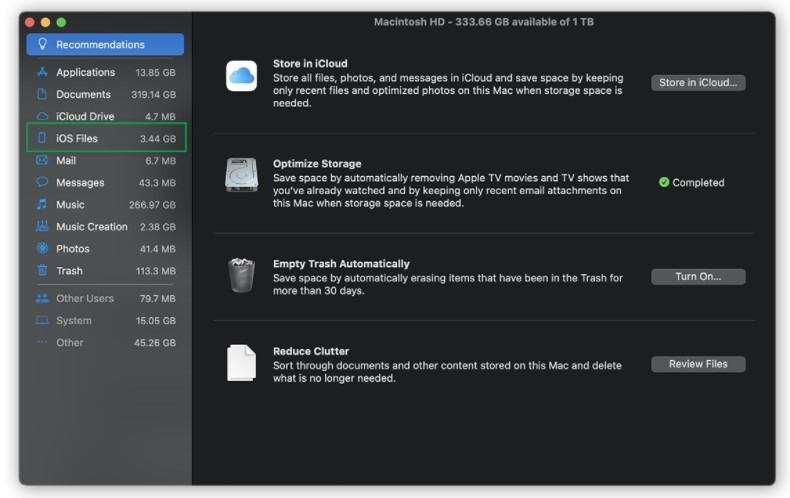This screenshot has width=790, height=498.
Task: Click the Photos sidebar icon
Action: (42, 248)
